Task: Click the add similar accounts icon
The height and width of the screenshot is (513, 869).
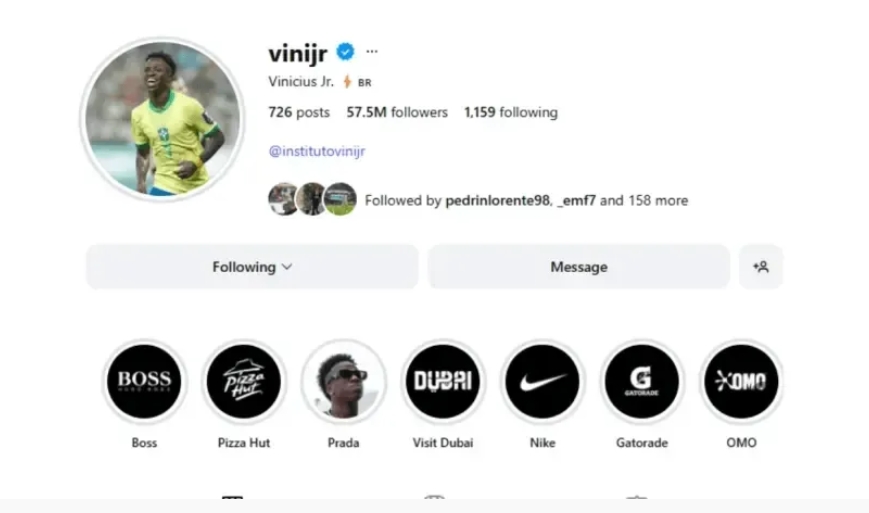Action: pyautogui.click(x=761, y=267)
